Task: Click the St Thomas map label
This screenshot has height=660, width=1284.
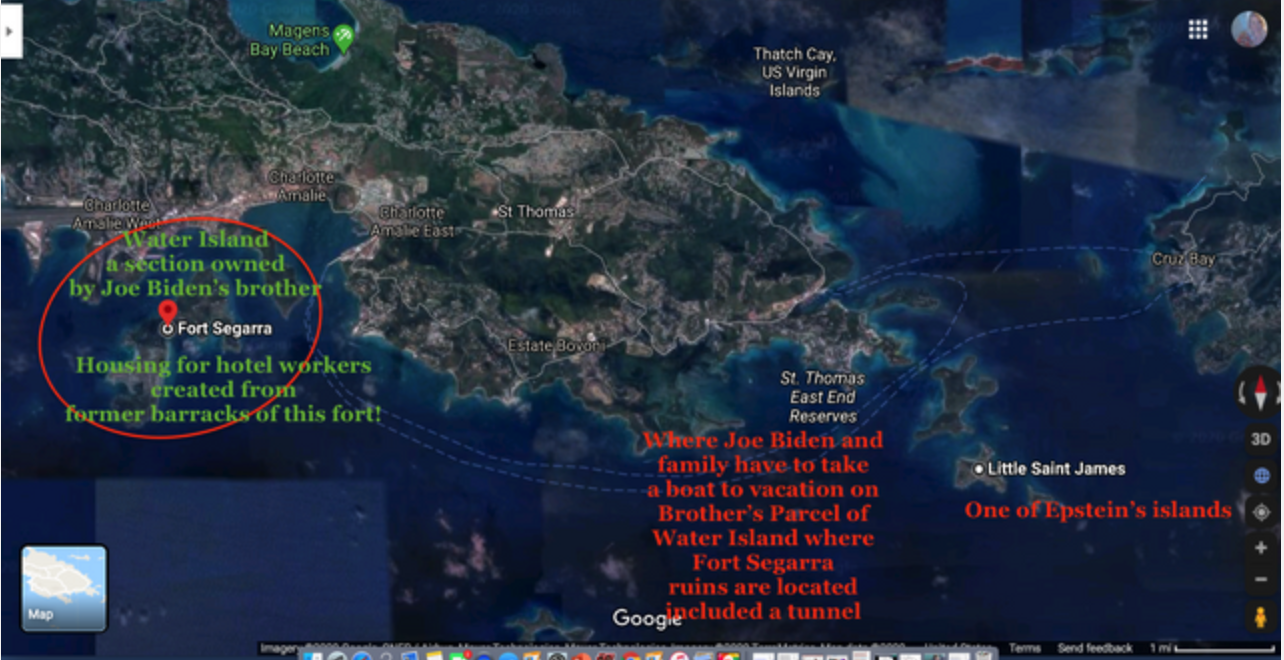Action: [536, 211]
